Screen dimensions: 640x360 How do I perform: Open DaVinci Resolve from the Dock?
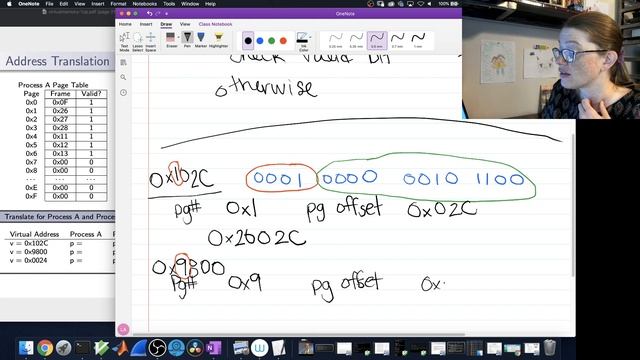[x=195, y=348]
